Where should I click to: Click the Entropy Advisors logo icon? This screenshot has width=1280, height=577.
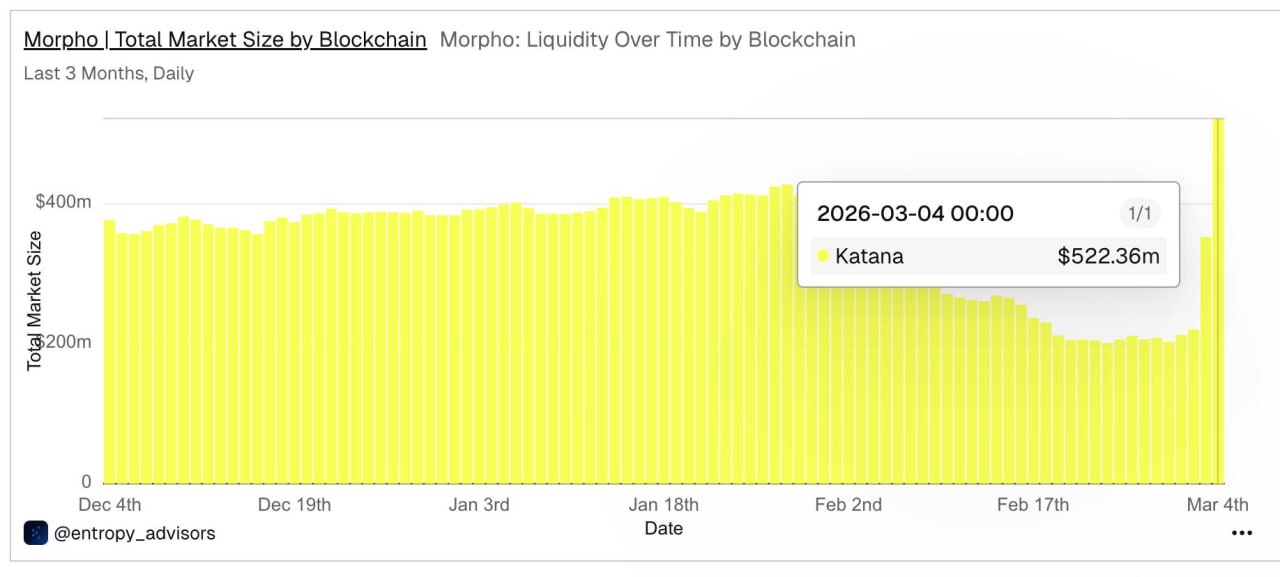pyautogui.click(x=36, y=533)
